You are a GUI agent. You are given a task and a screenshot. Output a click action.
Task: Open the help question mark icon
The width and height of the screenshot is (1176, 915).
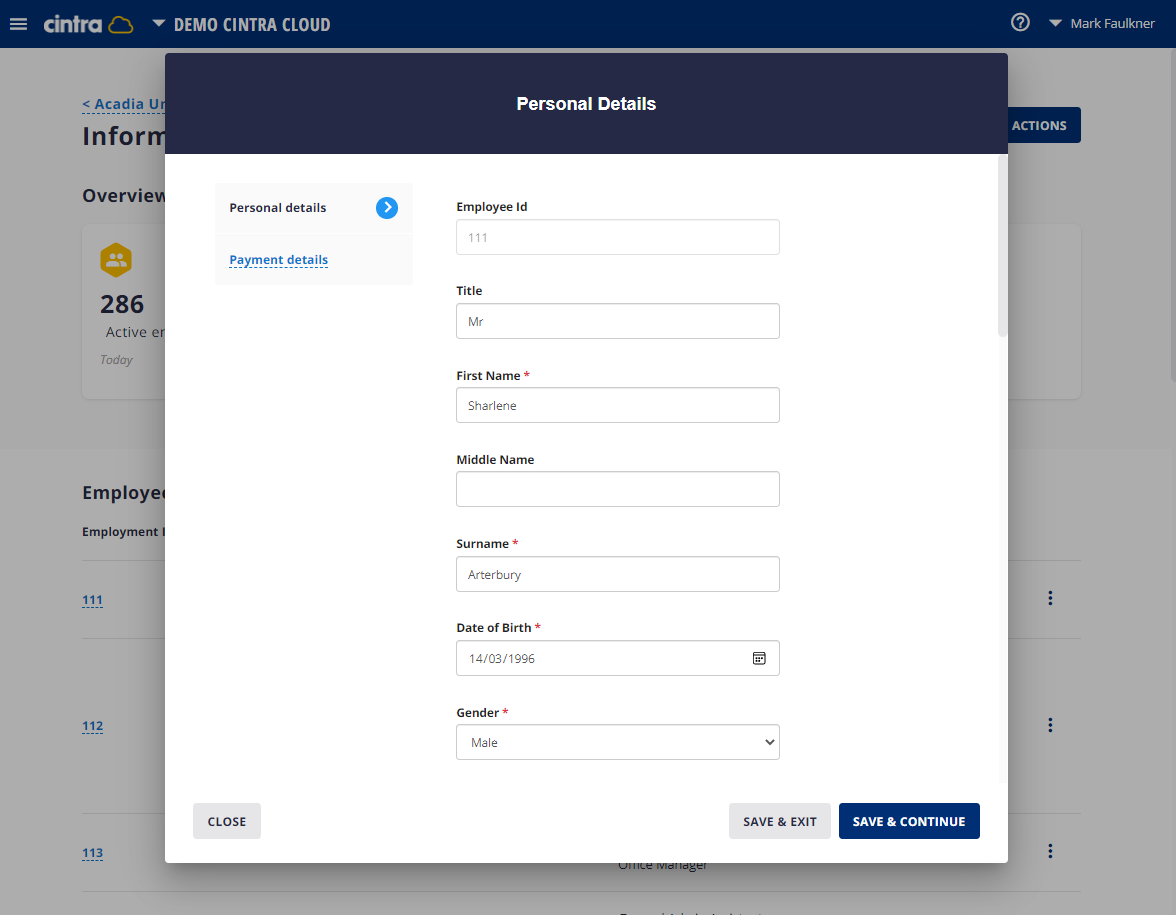pos(1020,22)
